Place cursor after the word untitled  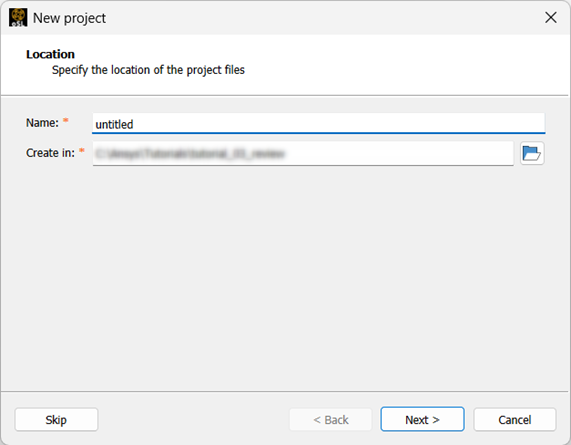tap(134, 124)
